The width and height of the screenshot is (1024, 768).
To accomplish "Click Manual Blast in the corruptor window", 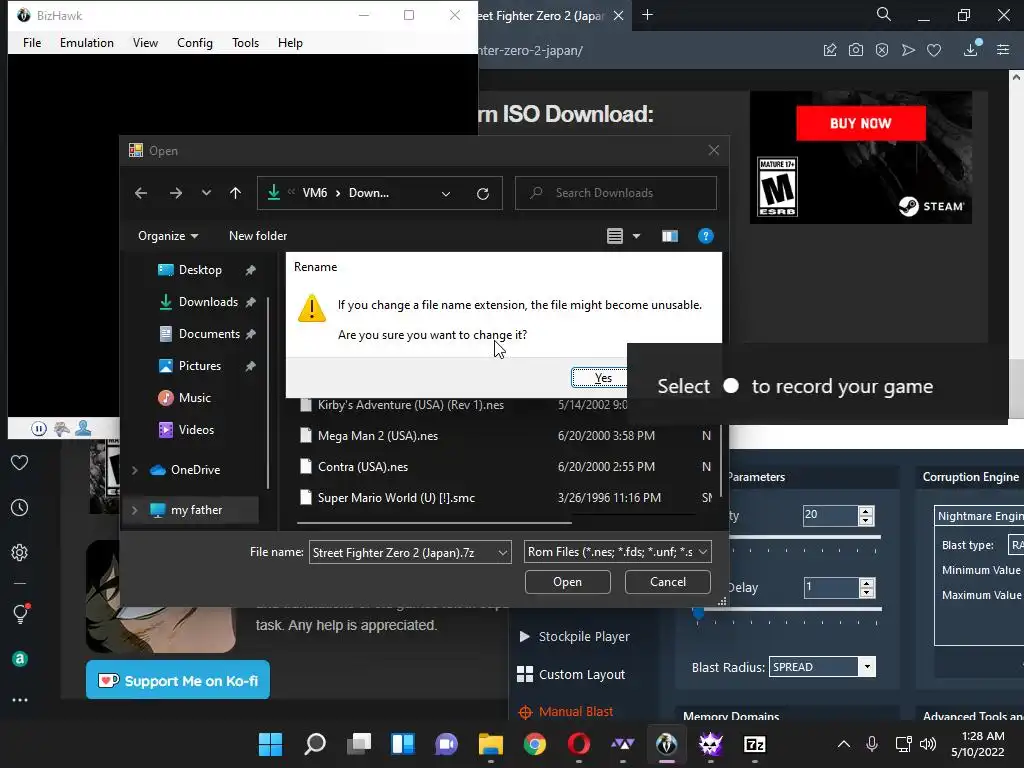I will pos(566,712).
